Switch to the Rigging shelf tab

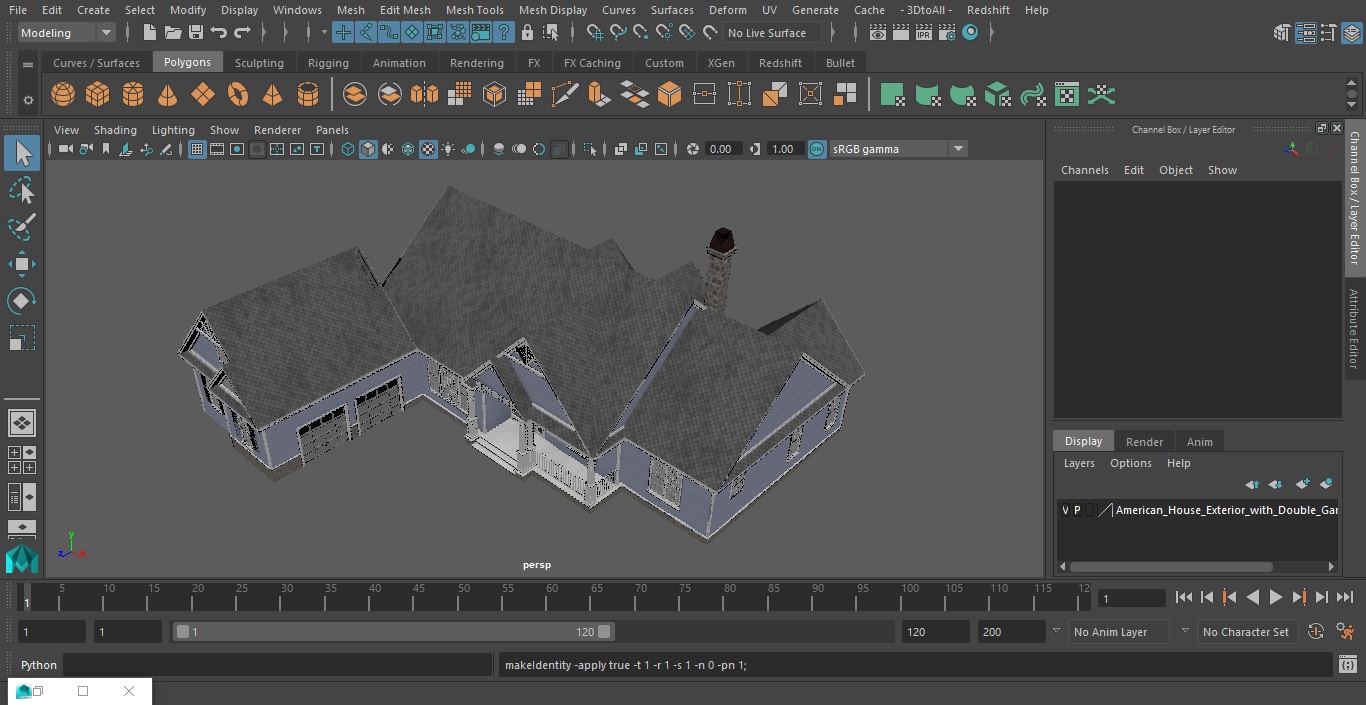328,62
